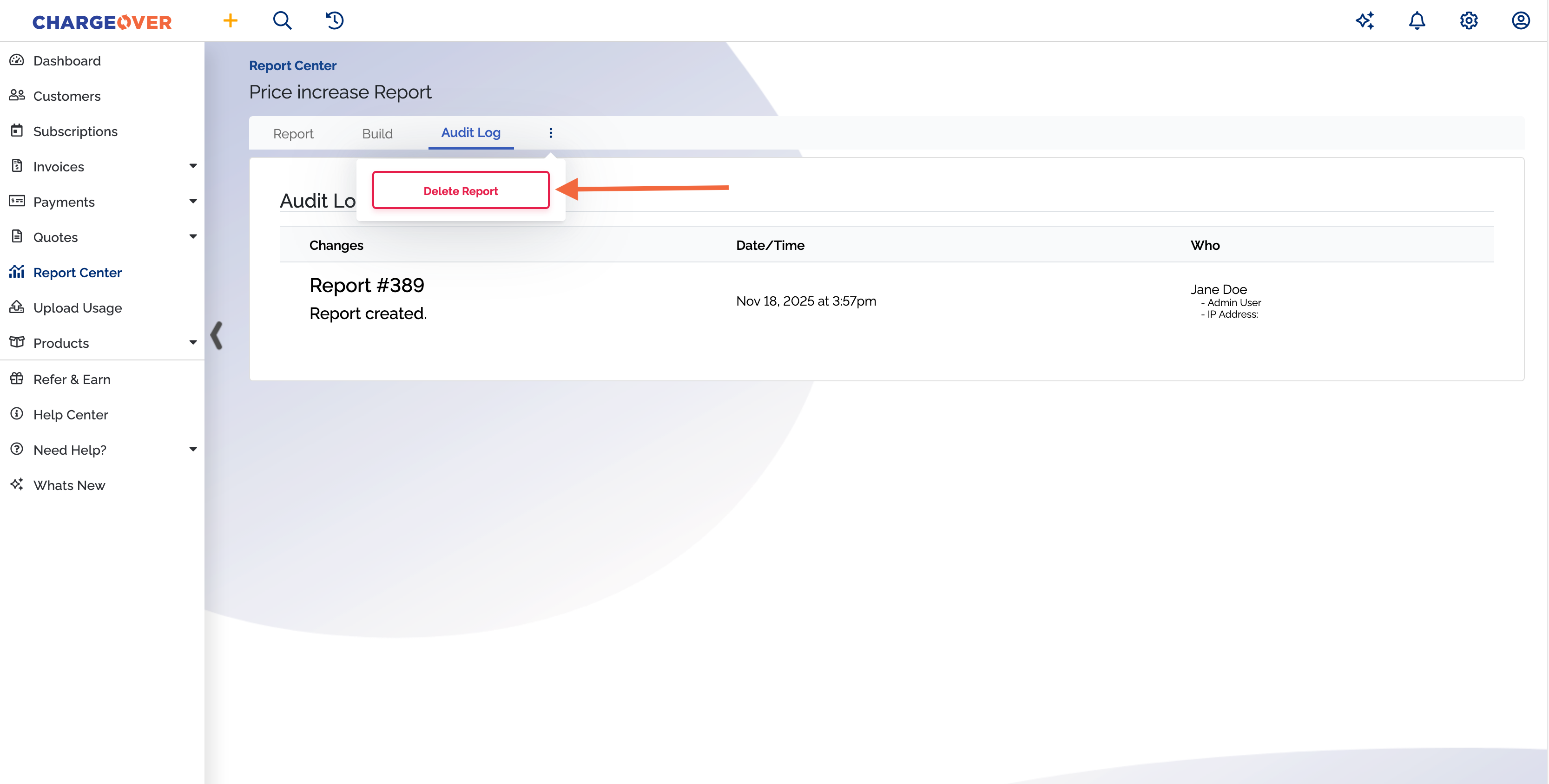
Task: Open the search magnifier icon
Action: [x=282, y=21]
